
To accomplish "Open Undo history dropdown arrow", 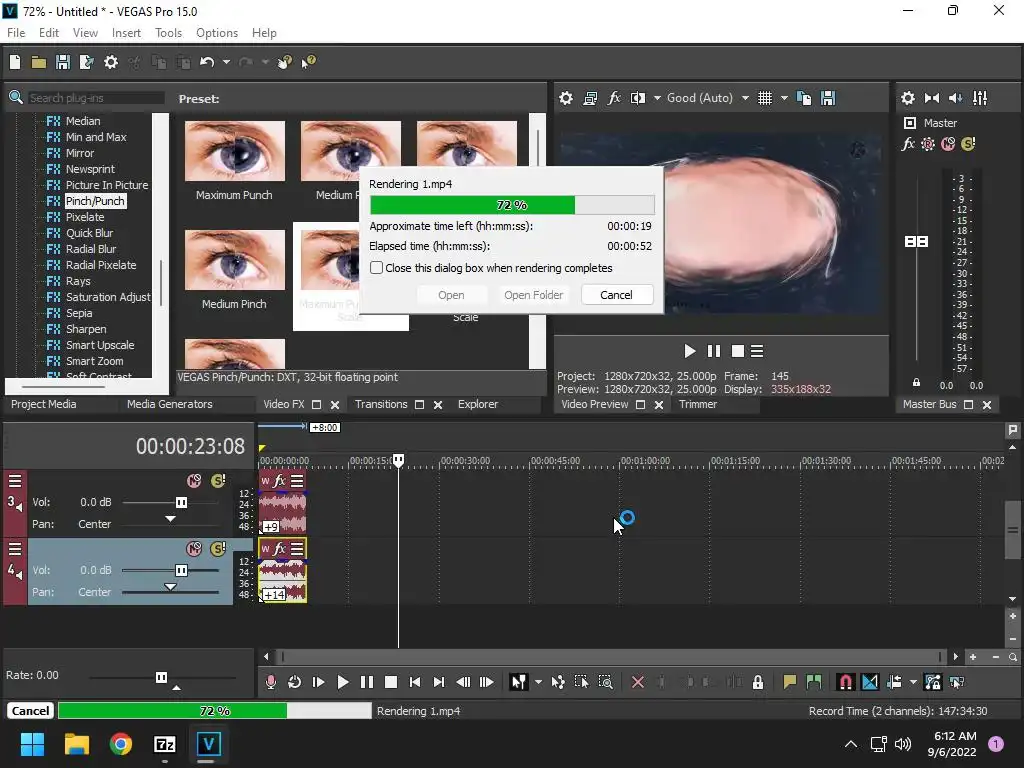I will (226, 62).
